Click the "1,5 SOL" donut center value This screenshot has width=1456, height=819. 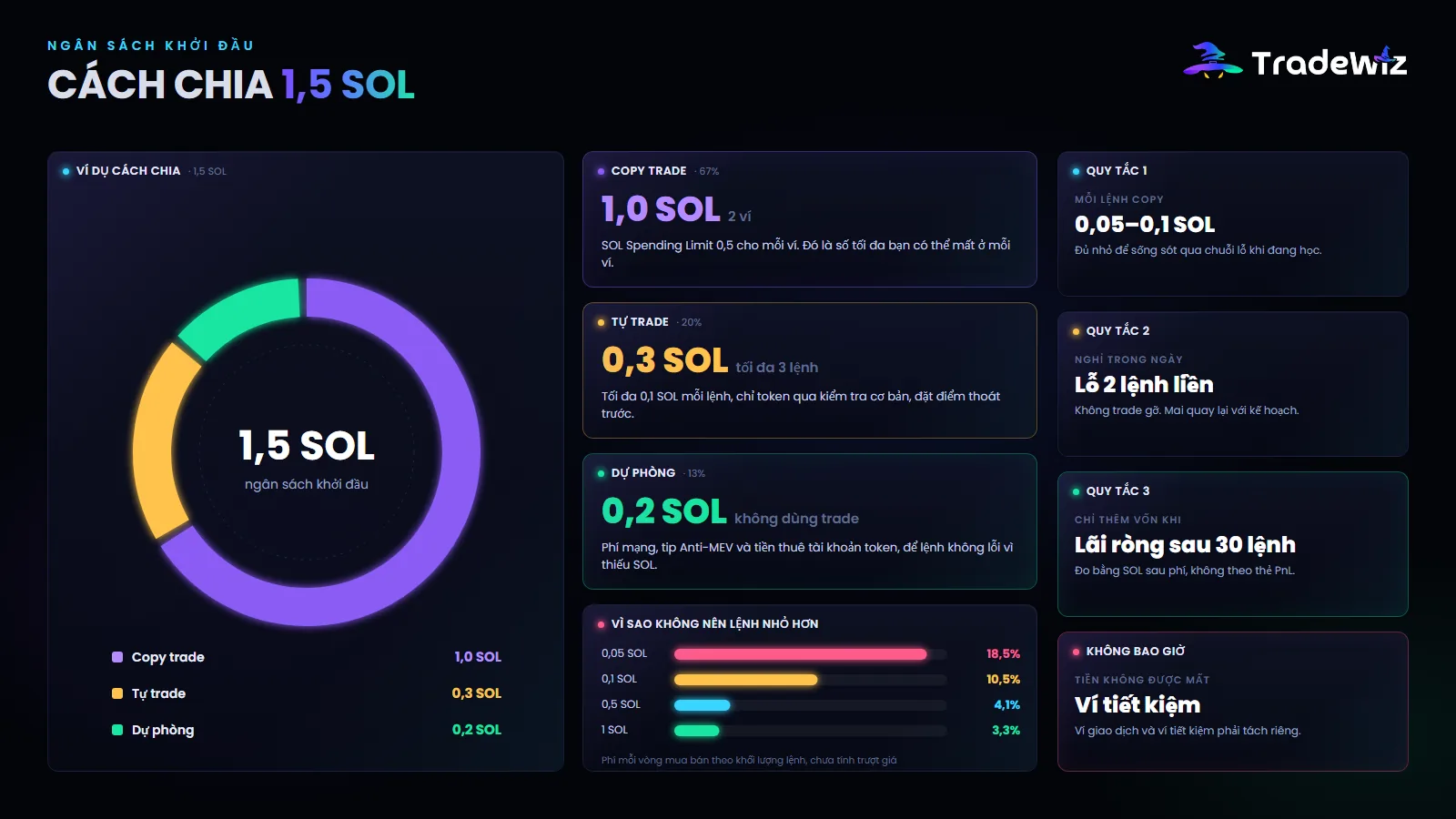[307, 446]
